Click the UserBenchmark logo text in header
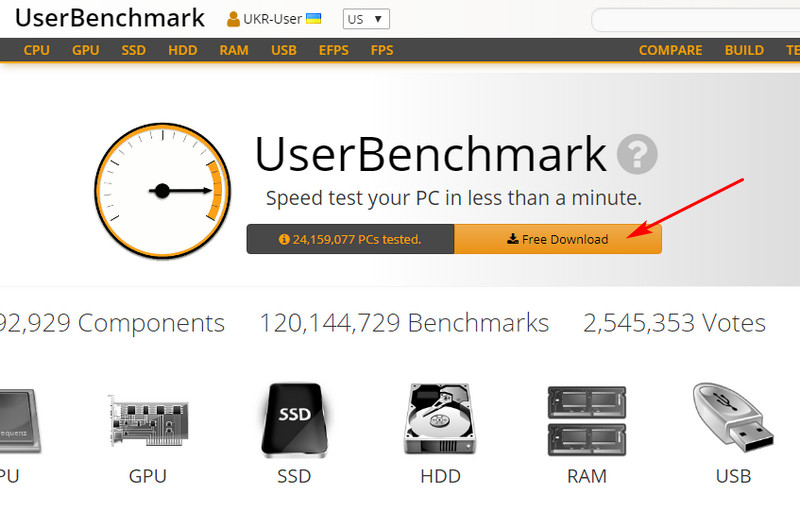The height and width of the screenshot is (511, 800). [x=110, y=18]
